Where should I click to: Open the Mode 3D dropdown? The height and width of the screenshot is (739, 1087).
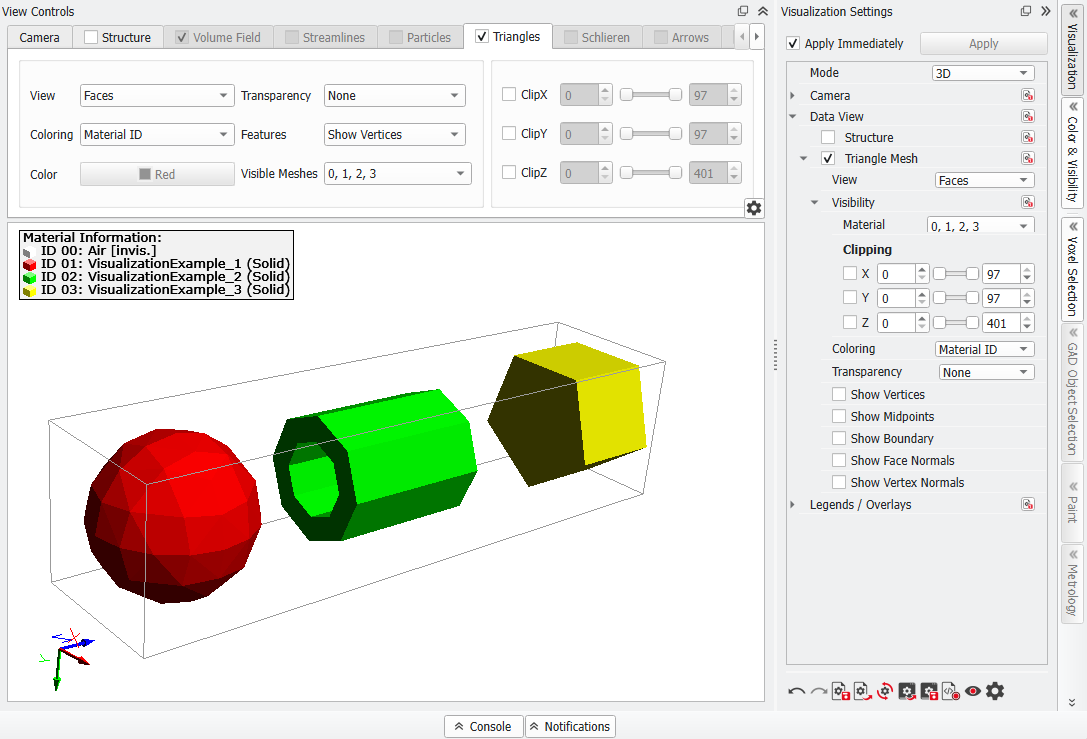983,73
